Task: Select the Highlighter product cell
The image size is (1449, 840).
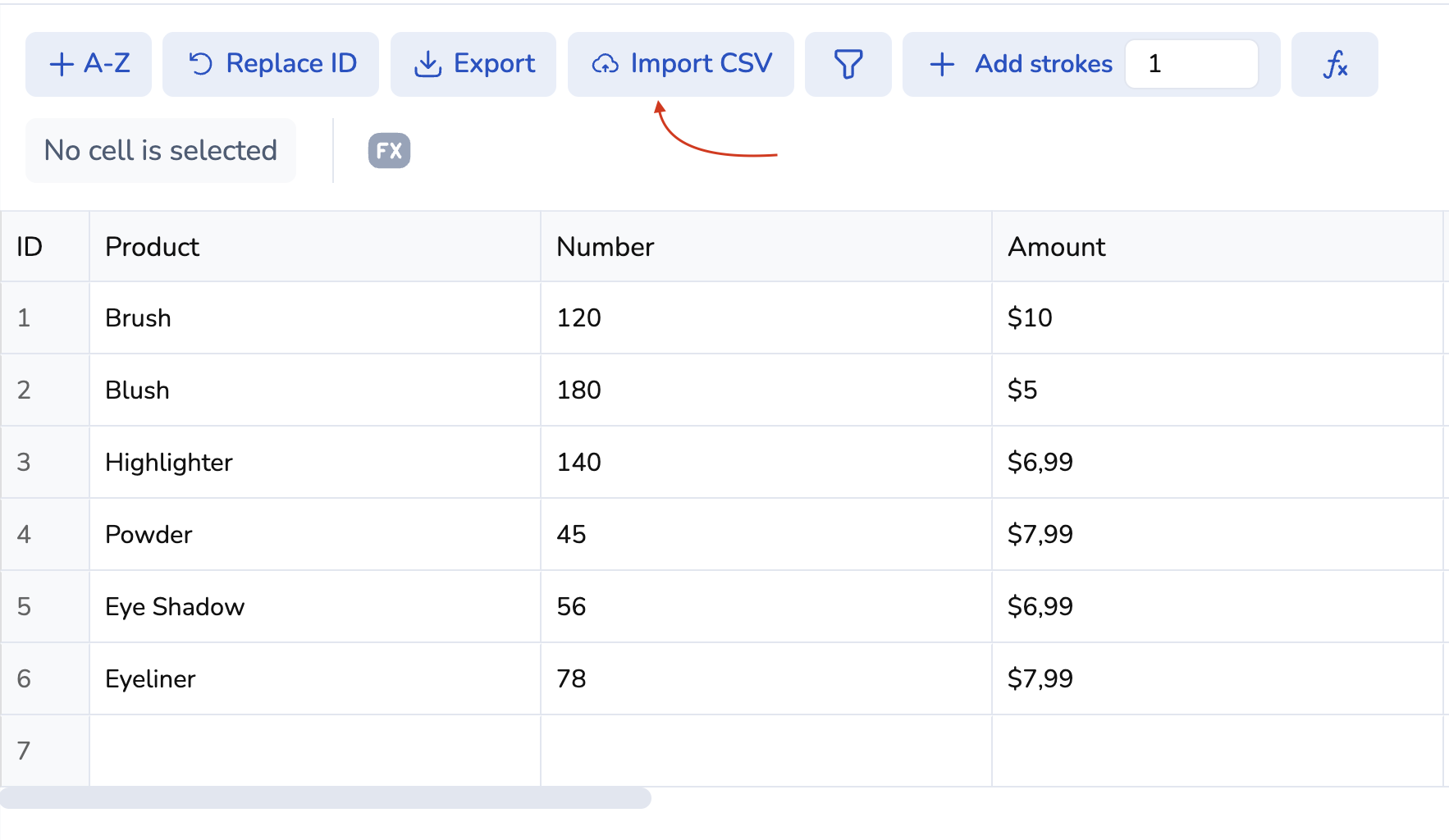Action: (315, 463)
